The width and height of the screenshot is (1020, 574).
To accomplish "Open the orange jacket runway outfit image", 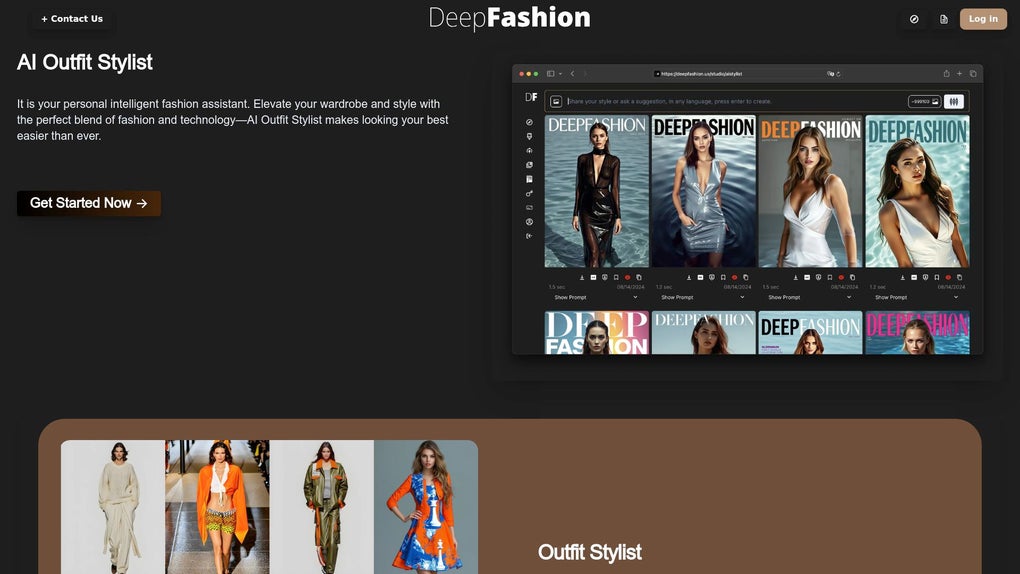I will 217,507.
